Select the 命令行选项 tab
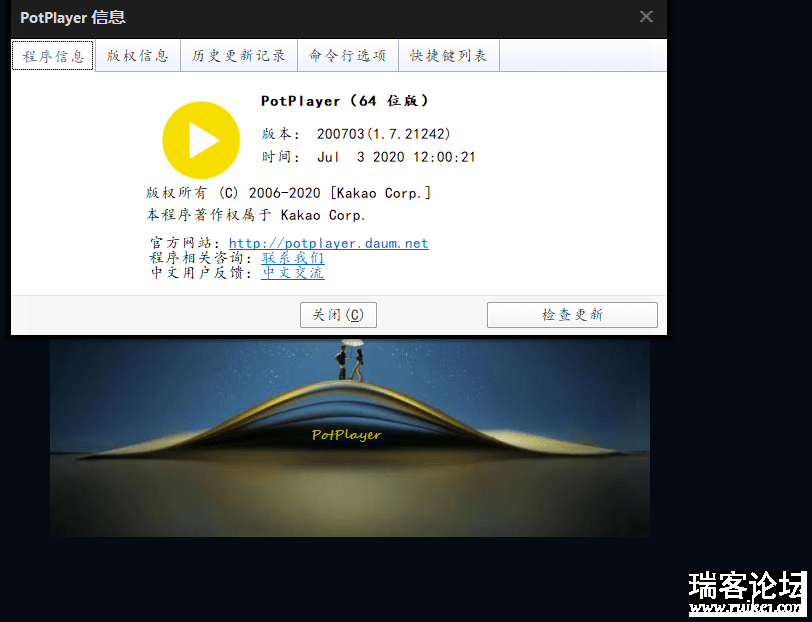Screen dimensions: 812x622 pyautogui.click(x=347, y=55)
